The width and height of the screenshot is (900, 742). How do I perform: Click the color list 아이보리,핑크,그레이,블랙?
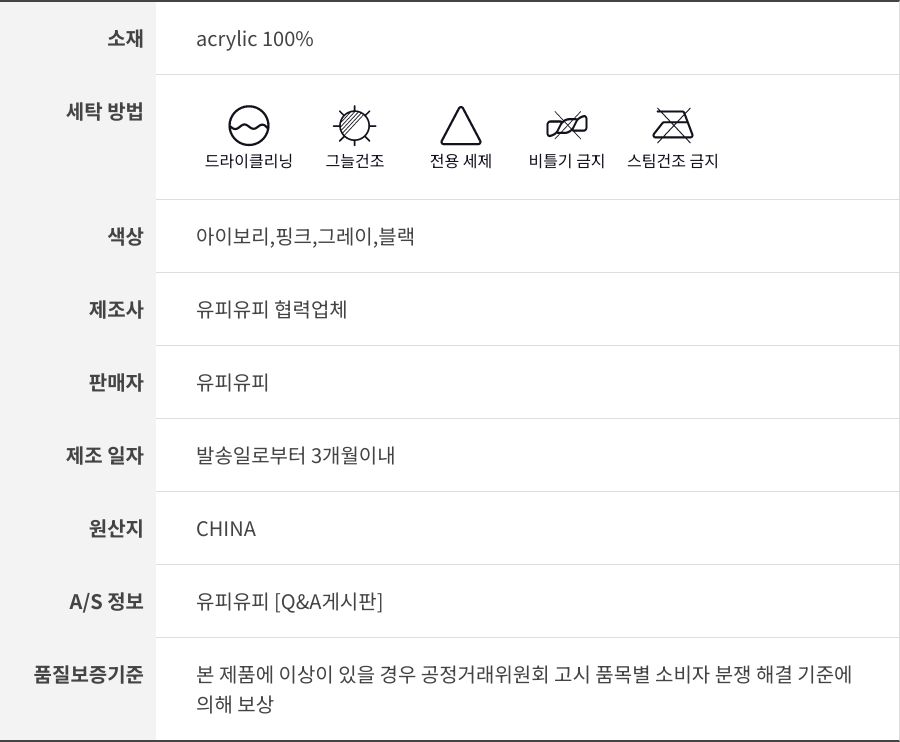point(305,237)
